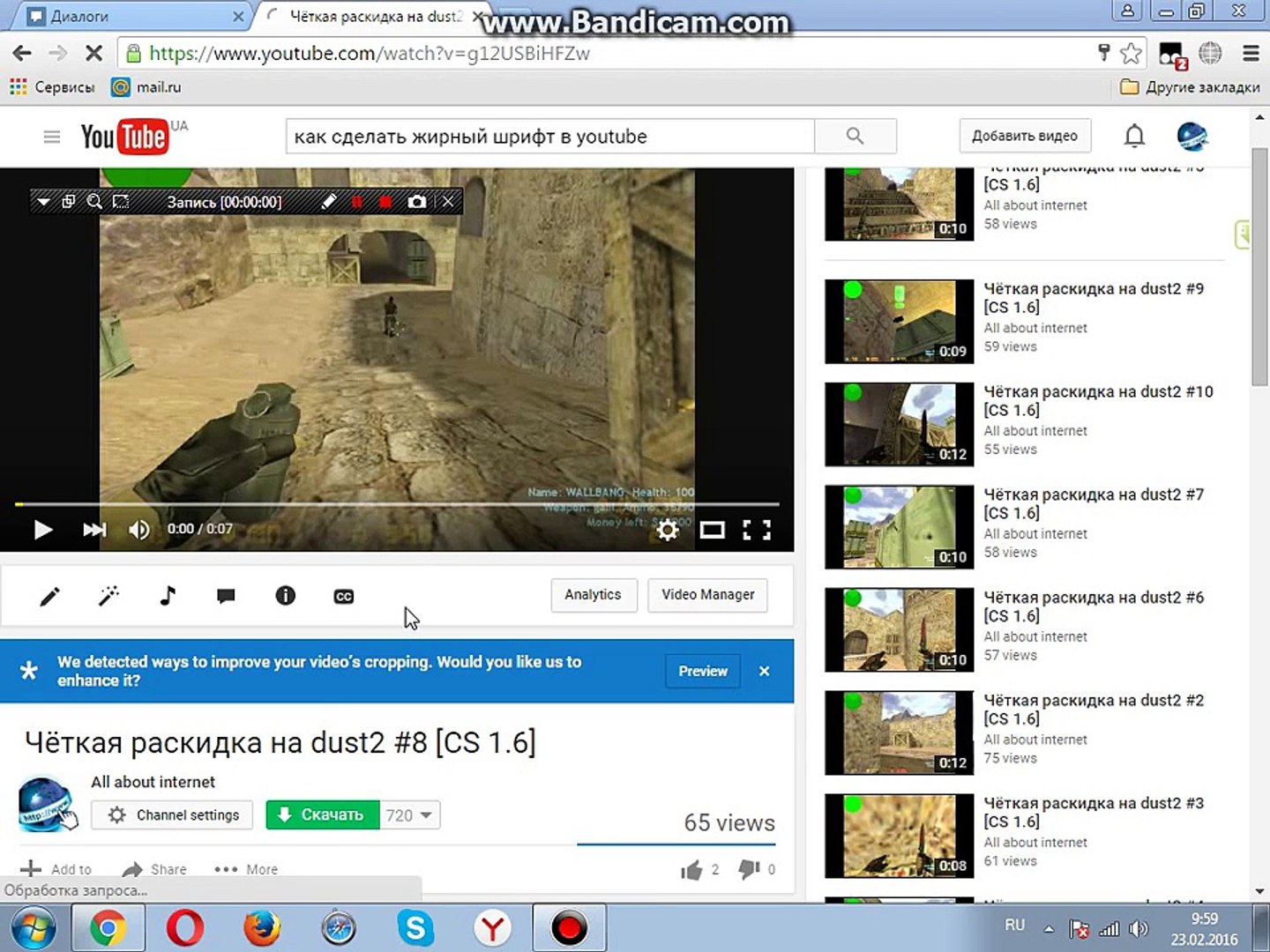Launch Firefox from the taskbar
The image size is (1270, 952).
pyautogui.click(x=262, y=928)
